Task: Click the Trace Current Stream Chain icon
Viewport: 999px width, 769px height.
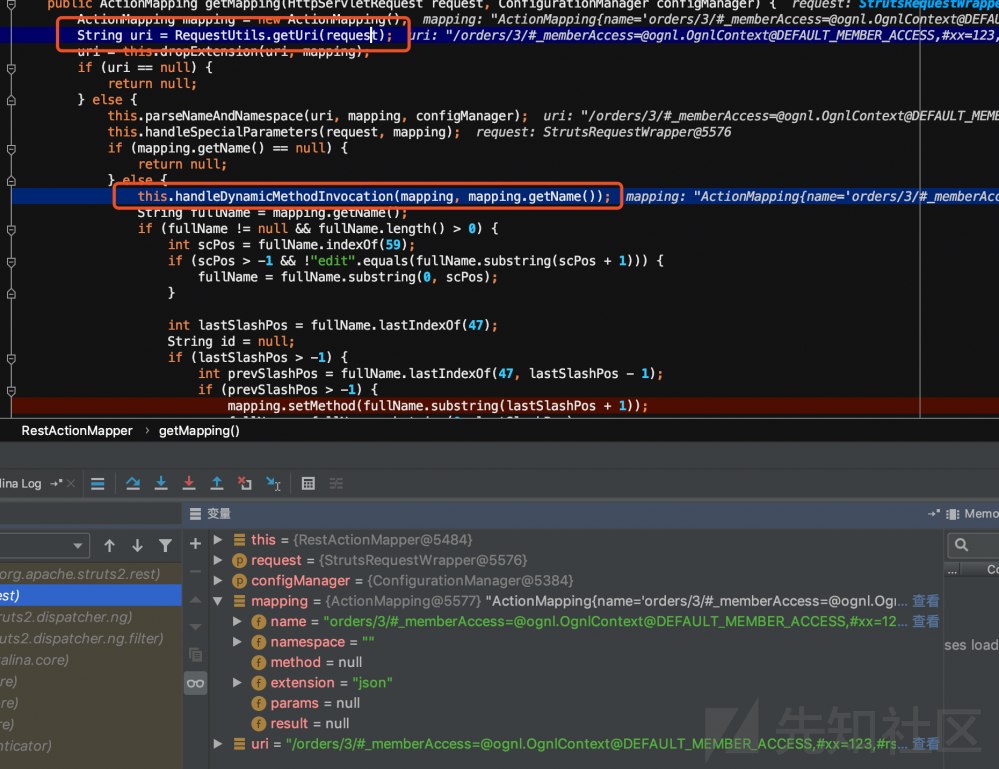Action: tap(336, 484)
